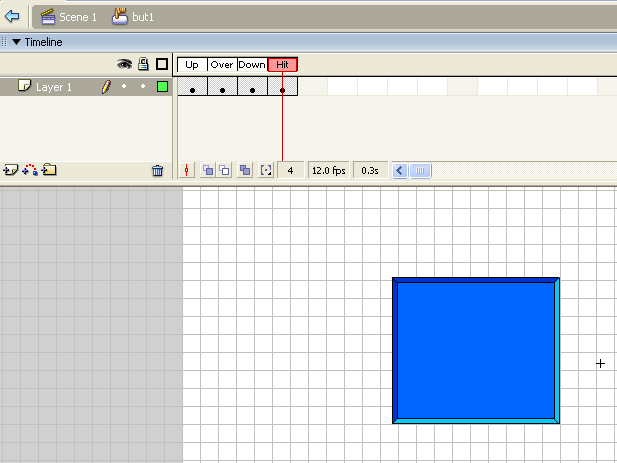Click the timeline scroll left arrow
This screenshot has width=617, height=463.
click(x=400, y=171)
